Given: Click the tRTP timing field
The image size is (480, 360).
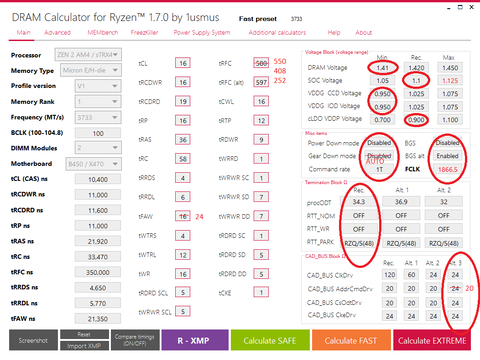Looking at the screenshot, I should pos(261,120).
